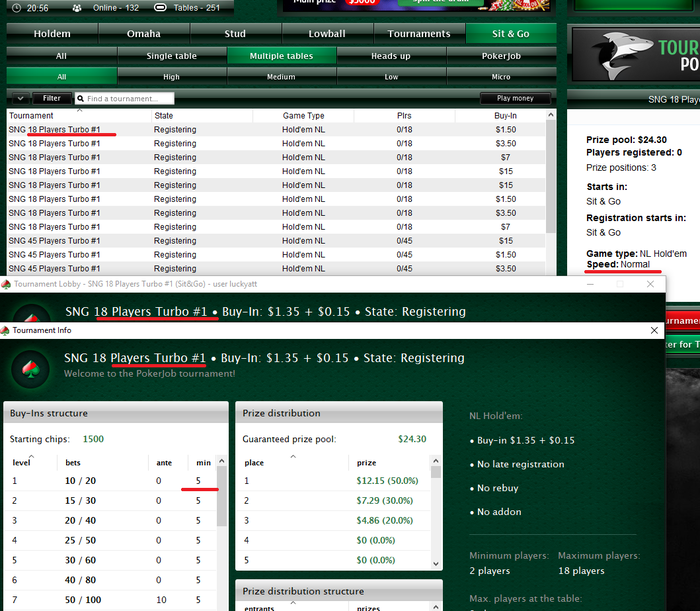Expand the dropdown arrow left of Filter

click(x=21, y=98)
